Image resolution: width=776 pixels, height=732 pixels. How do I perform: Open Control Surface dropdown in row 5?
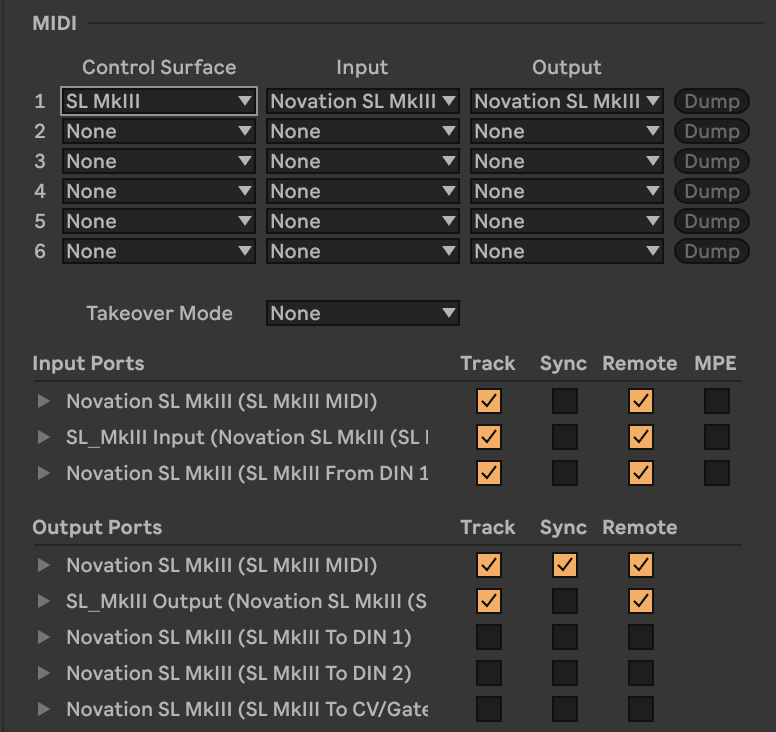[158, 221]
